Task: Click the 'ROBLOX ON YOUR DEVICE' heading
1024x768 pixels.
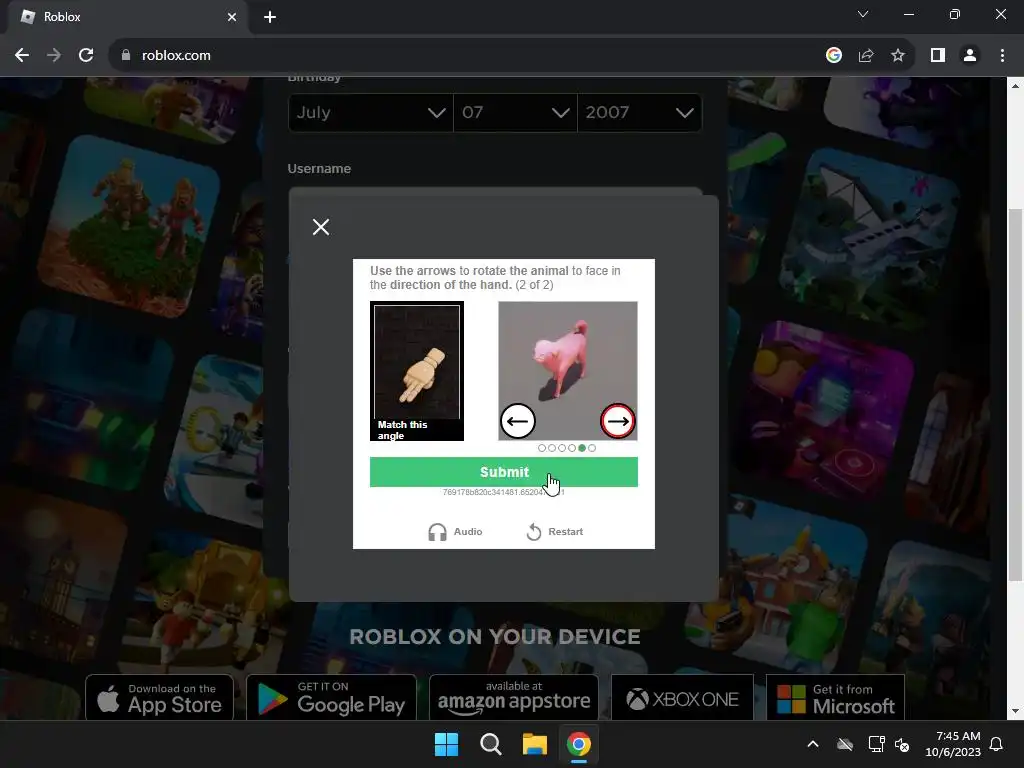Action: (x=495, y=637)
